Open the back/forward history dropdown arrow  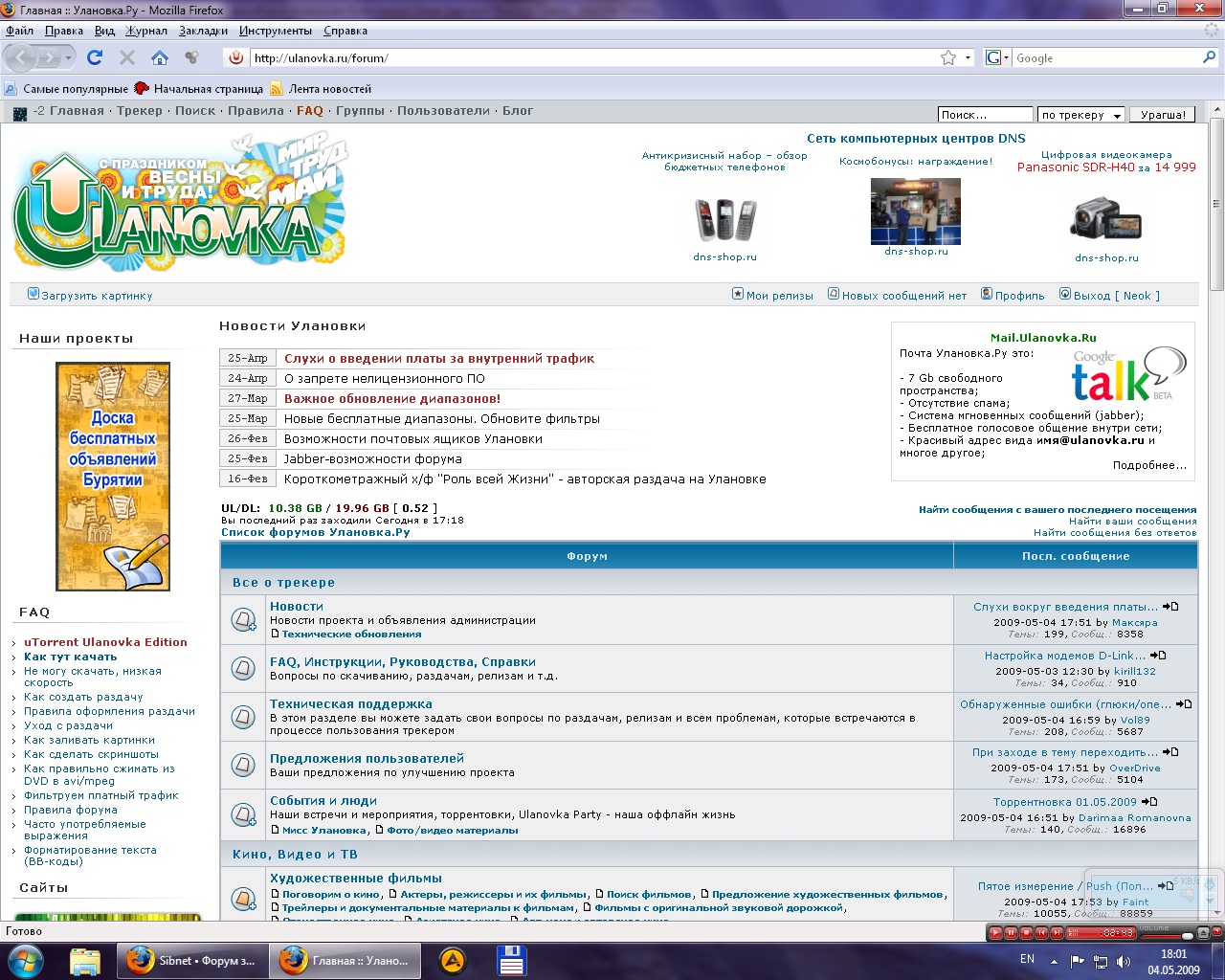(69, 58)
